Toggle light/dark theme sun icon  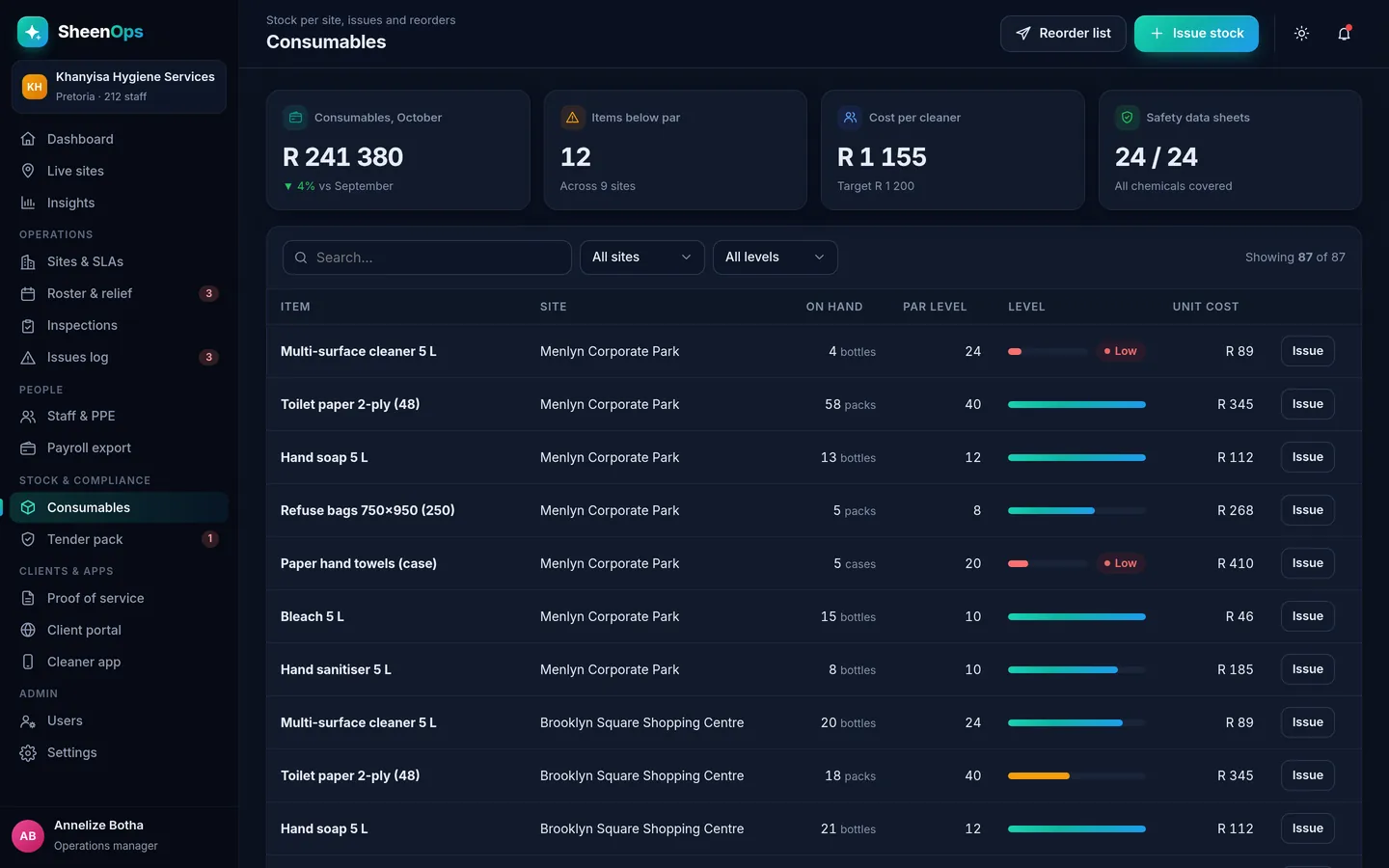1301,34
